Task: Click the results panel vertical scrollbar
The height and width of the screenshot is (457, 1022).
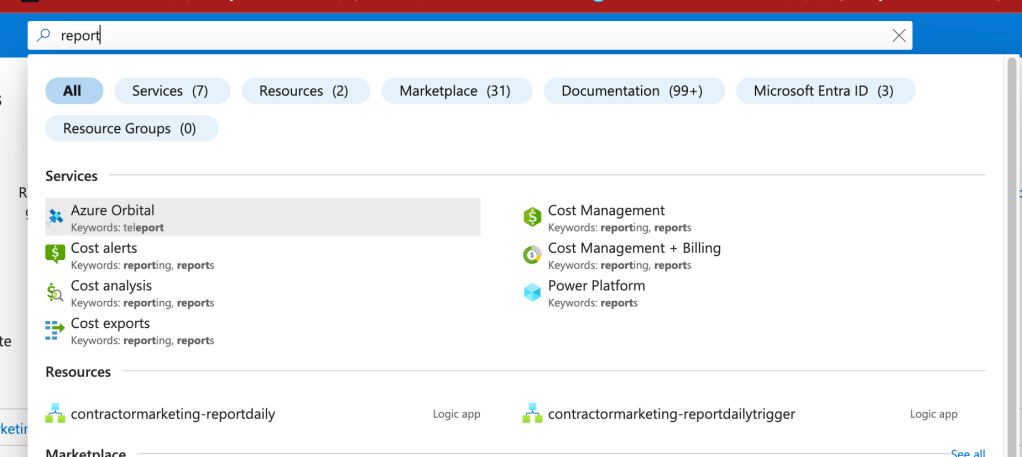Action: coord(1012,257)
